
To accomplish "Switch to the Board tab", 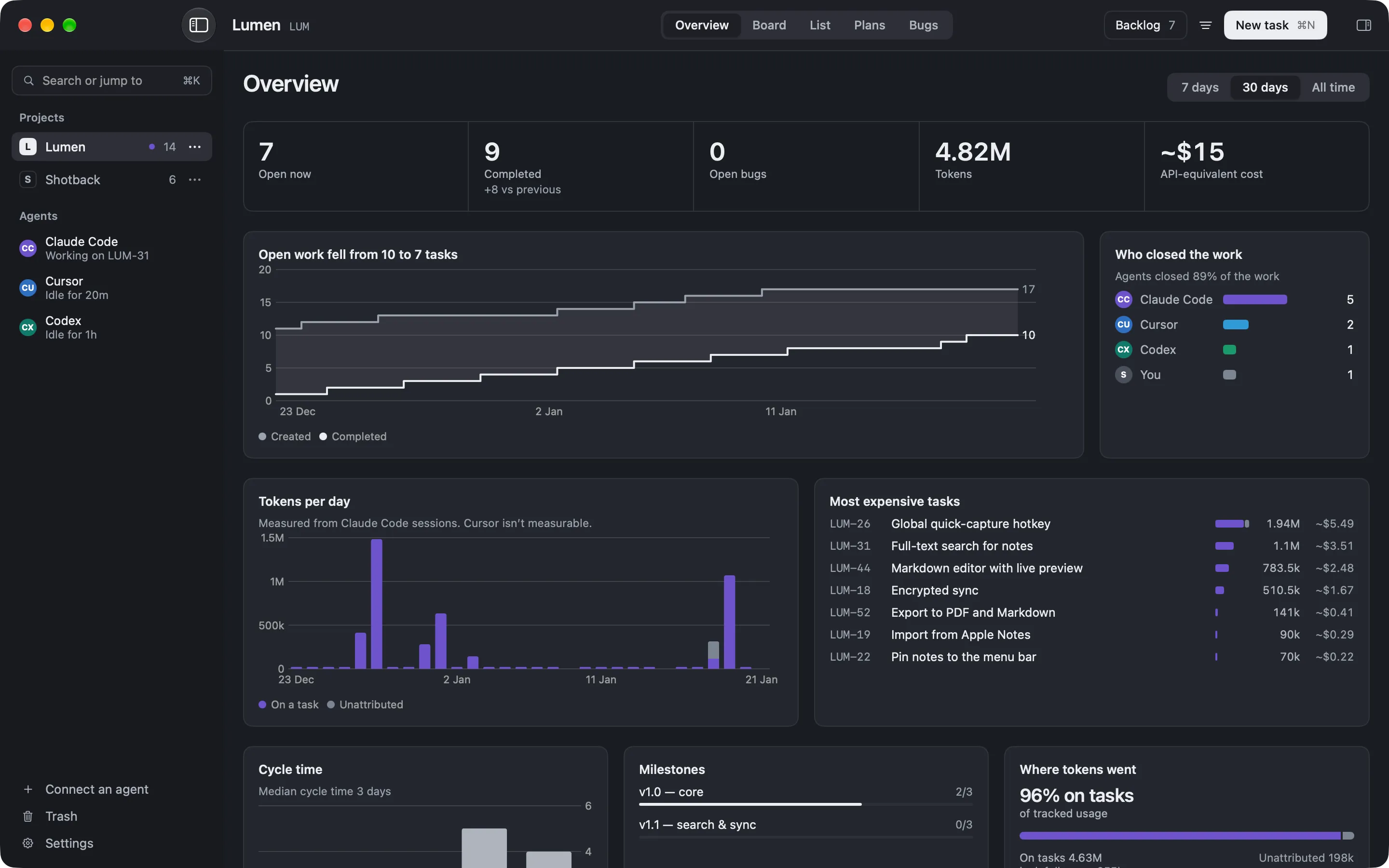I will (769, 25).
